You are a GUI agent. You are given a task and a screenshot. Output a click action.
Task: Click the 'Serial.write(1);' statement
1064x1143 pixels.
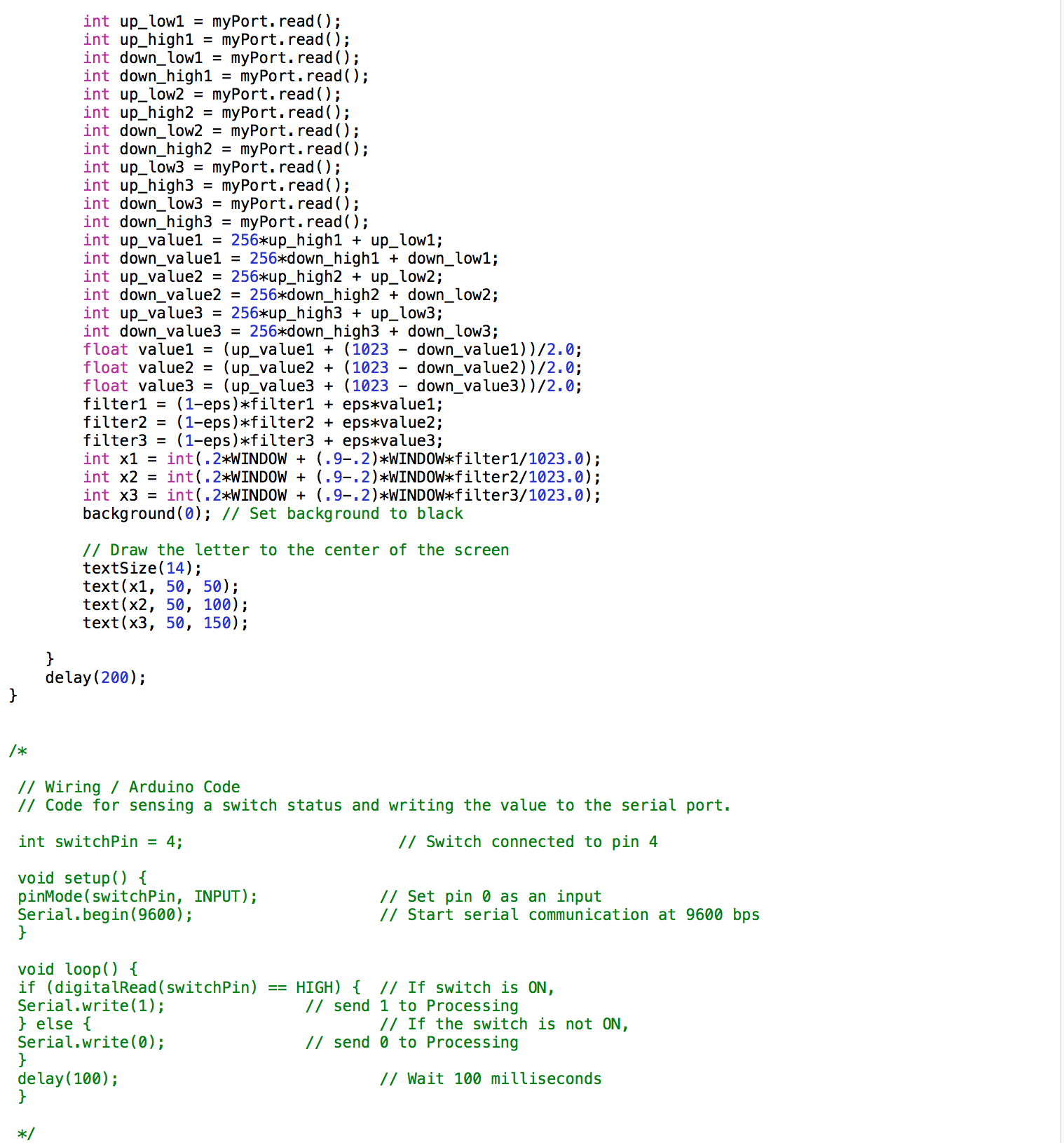tap(91, 1006)
